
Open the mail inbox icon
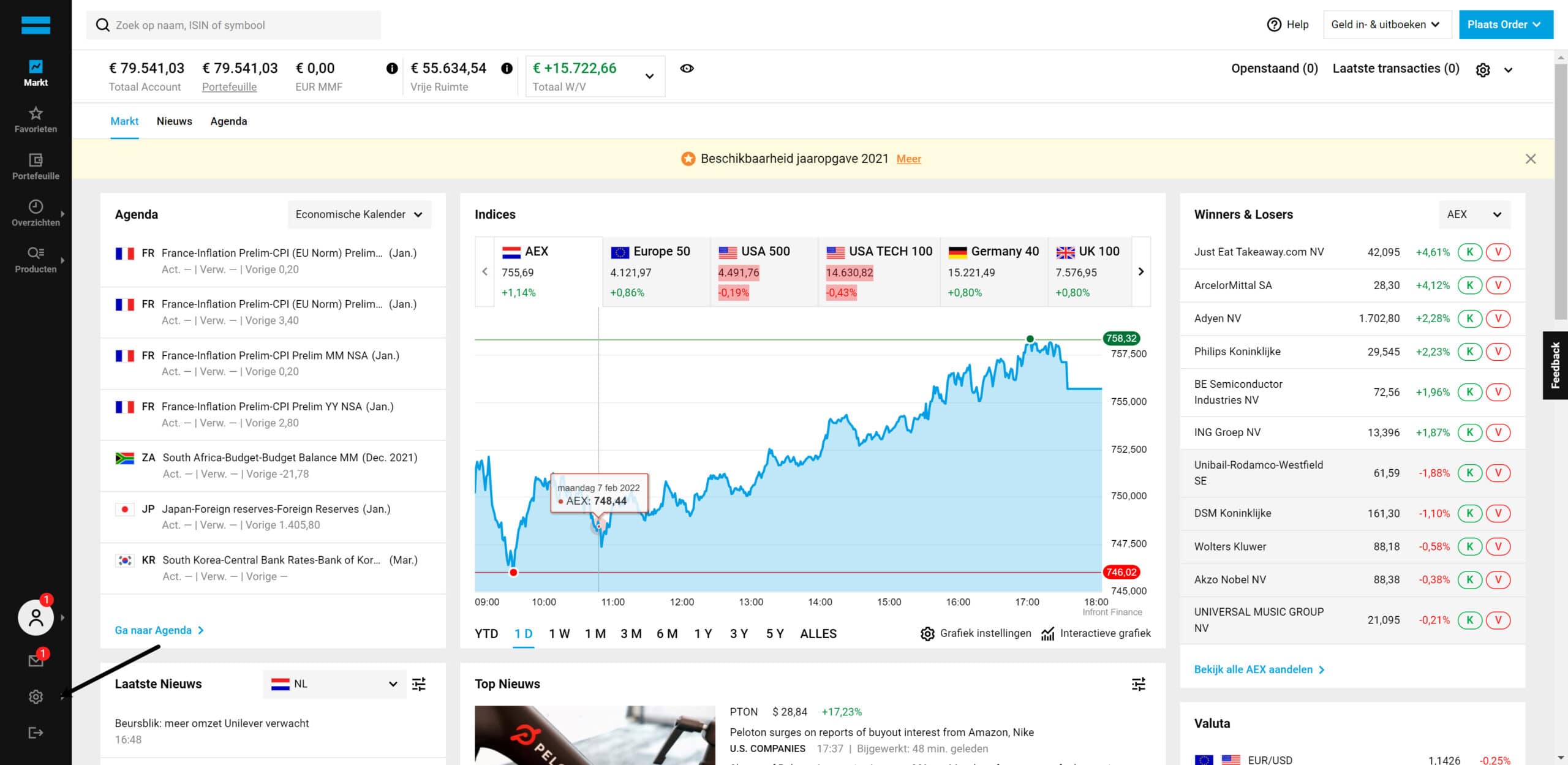36,660
